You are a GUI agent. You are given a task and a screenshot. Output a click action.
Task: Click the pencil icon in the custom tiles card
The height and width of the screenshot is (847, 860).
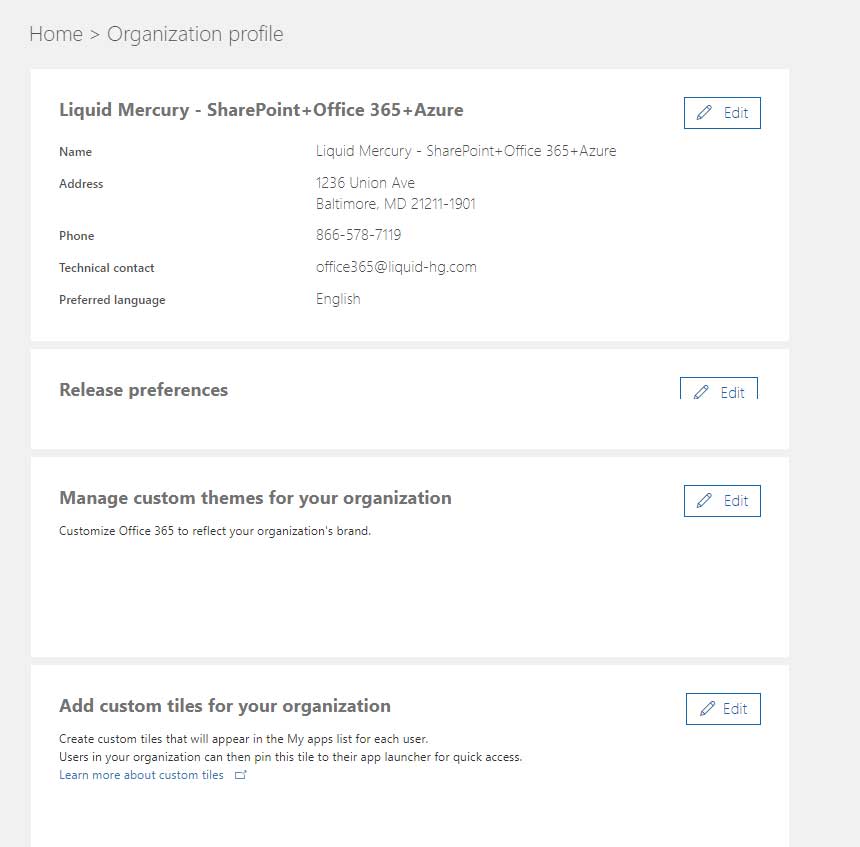click(x=707, y=709)
